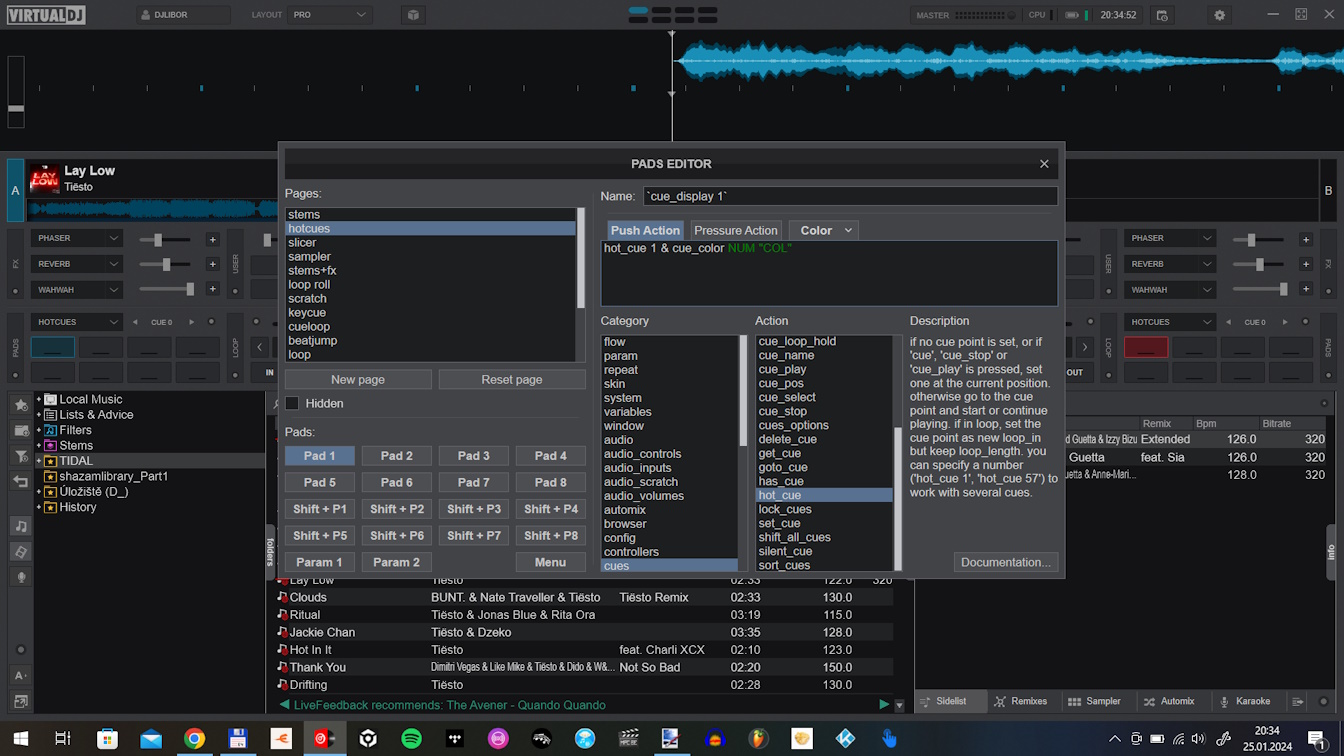The width and height of the screenshot is (1344, 756).
Task: Open Google Chrome from the taskbar
Action: pos(194,739)
